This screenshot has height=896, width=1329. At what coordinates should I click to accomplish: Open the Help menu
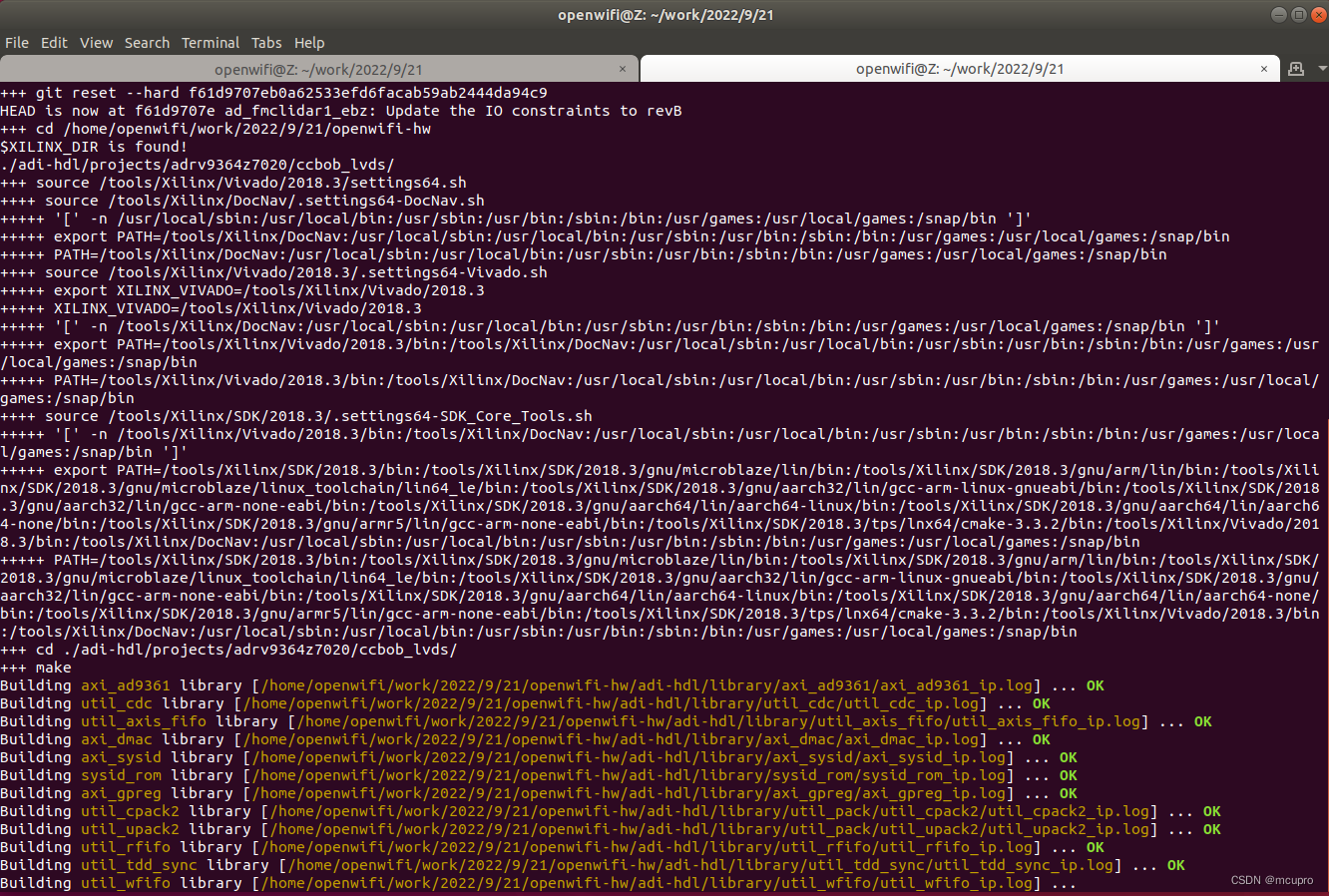(x=309, y=43)
